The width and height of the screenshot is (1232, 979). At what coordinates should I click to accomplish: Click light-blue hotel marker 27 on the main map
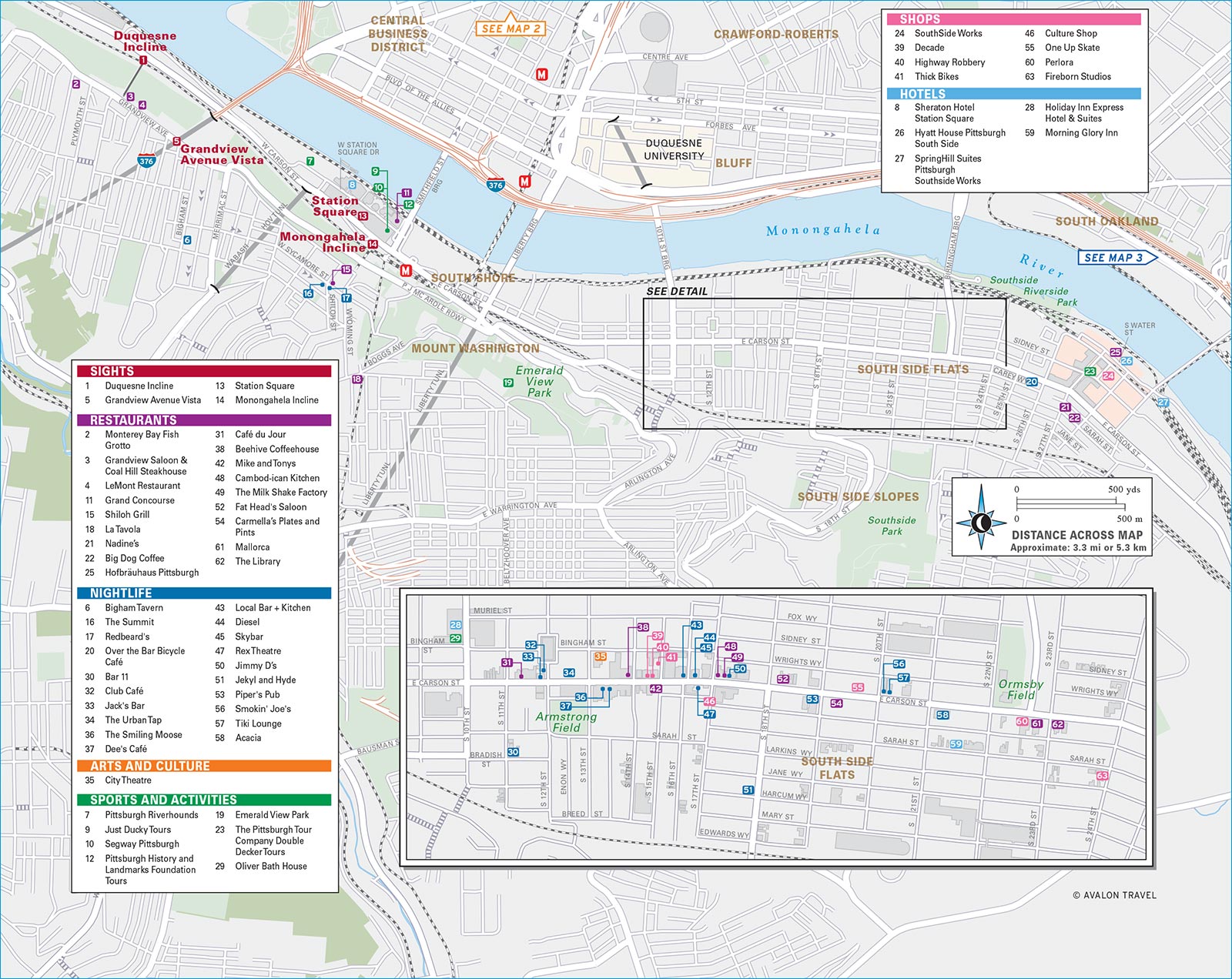(x=1163, y=403)
